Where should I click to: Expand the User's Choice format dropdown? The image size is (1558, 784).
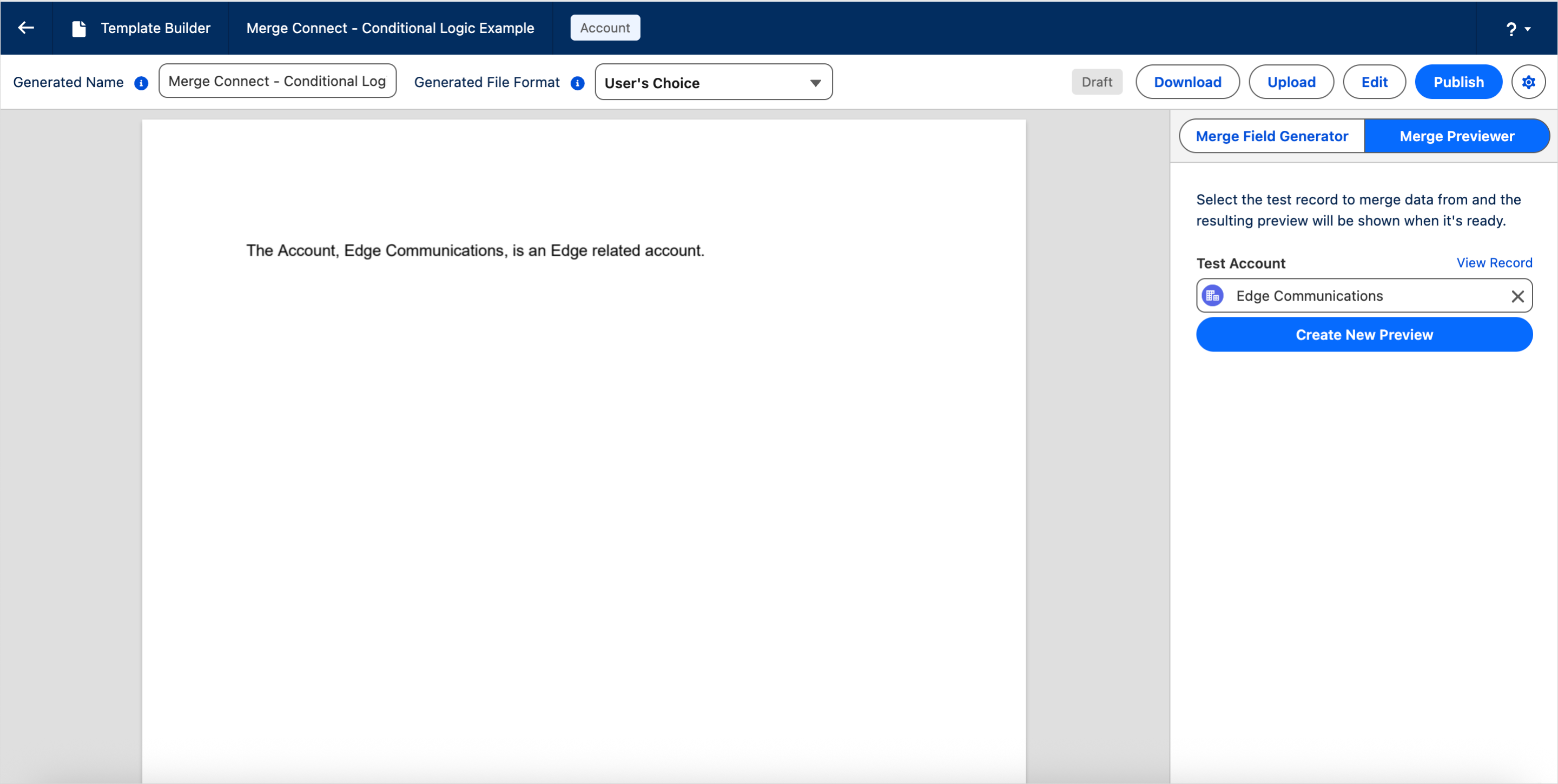tap(713, 82)
